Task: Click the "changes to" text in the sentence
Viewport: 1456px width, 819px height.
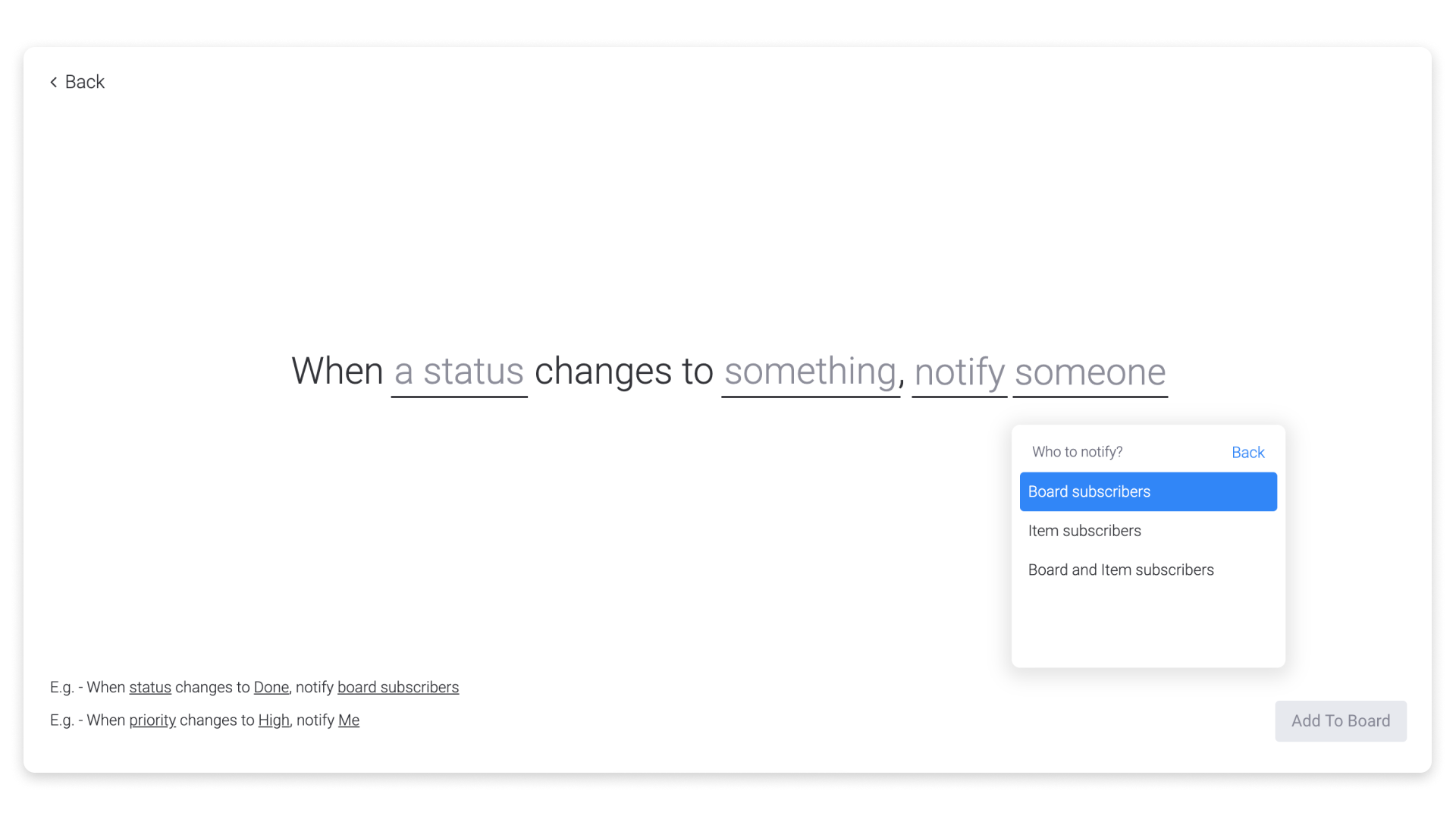Action: [623, 372]
